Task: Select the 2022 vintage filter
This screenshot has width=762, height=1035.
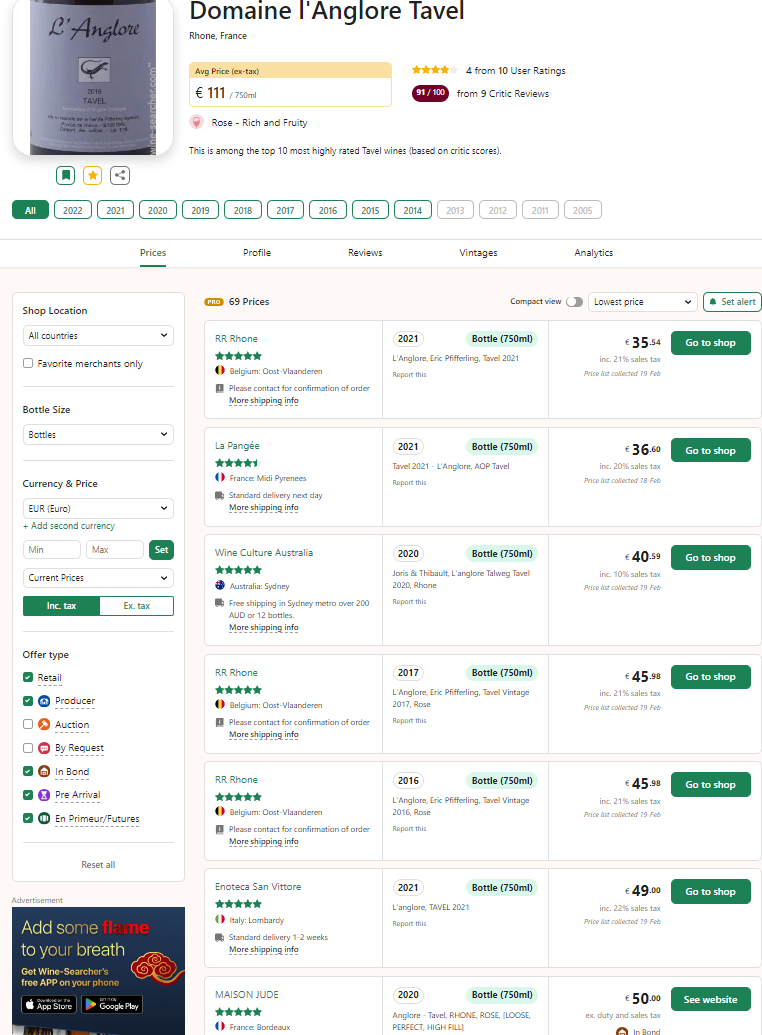Action: tap(73, 210)
